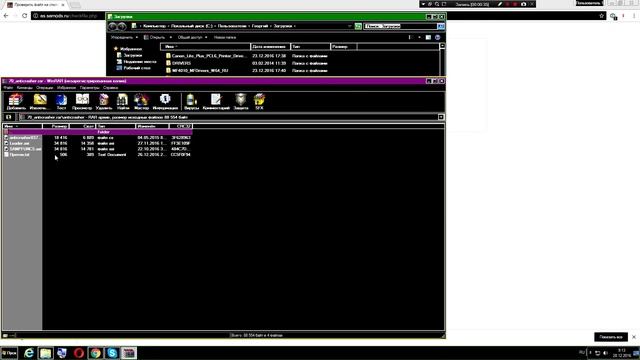Bookmark page with the star icon
640x360 pixels.
[x=602, y=16]
